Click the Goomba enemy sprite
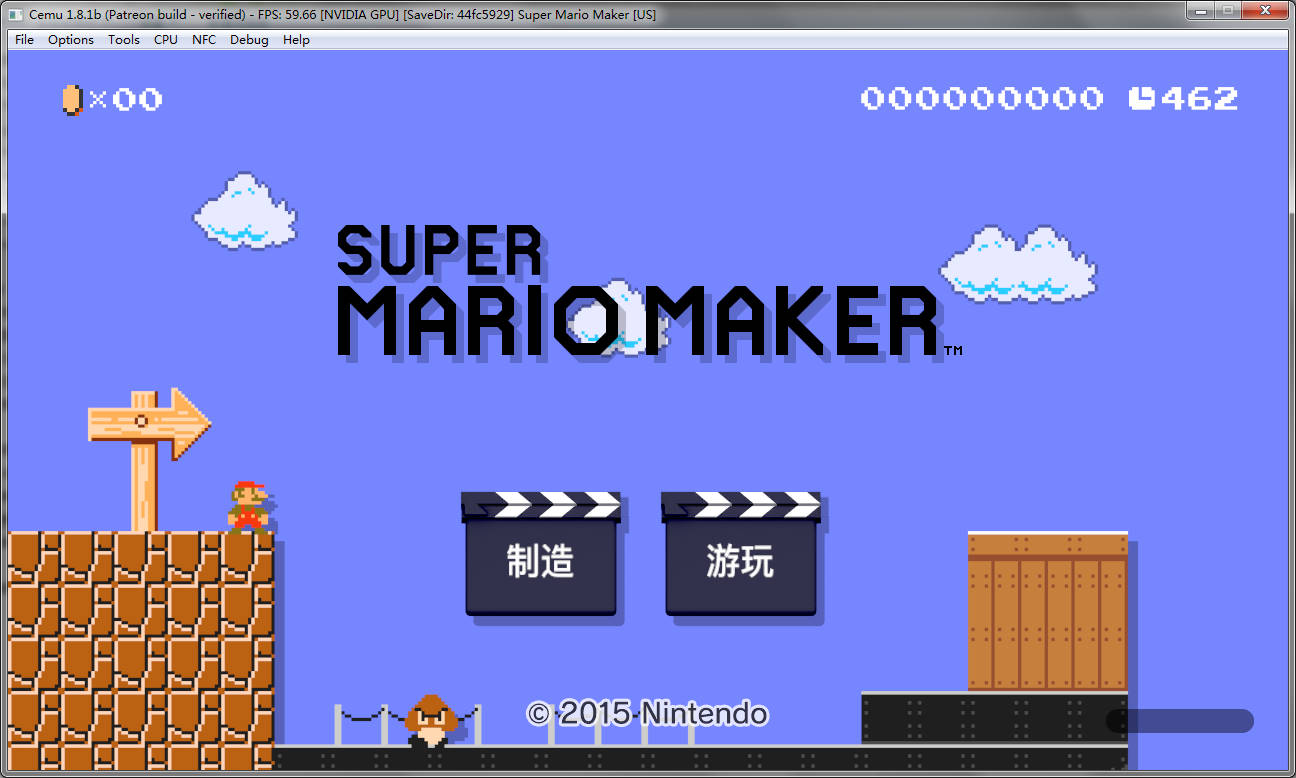The width and height of the screenshot is (1296, 778). (432, 720)
